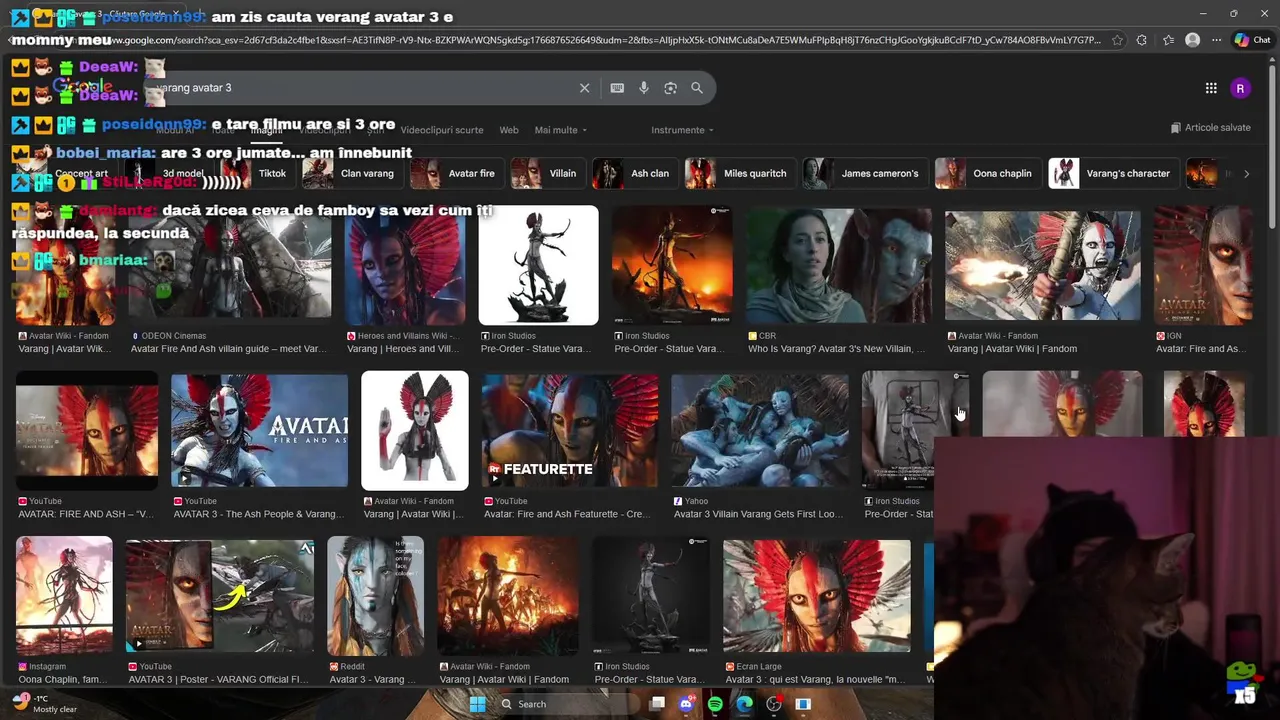Select the 'Avatar fire' suggestion chip
Screen dimensions: 1280x720
[455, 173]
